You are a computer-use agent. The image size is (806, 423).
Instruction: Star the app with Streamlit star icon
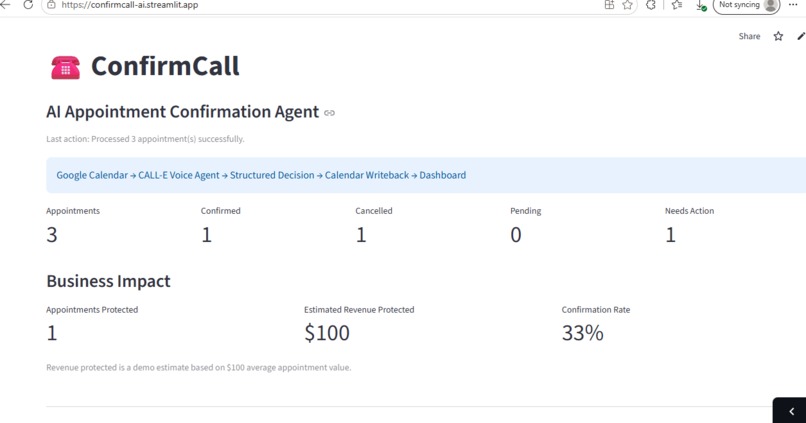tap(778, 36)
